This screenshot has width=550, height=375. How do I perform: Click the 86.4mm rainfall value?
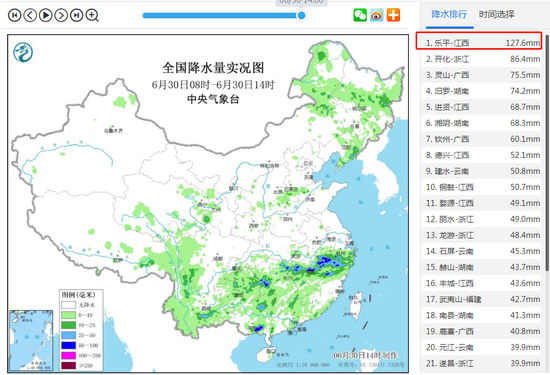pos(525,59)
